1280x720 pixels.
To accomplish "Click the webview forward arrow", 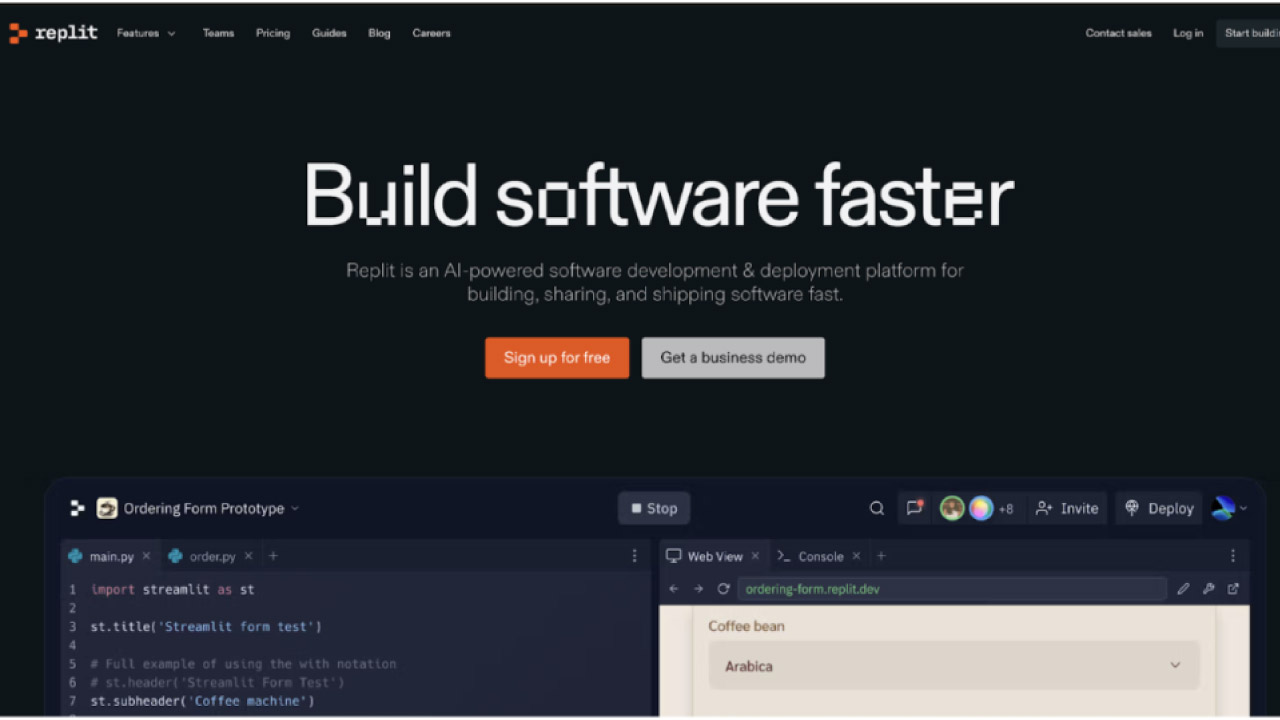I will pos(698,589).
